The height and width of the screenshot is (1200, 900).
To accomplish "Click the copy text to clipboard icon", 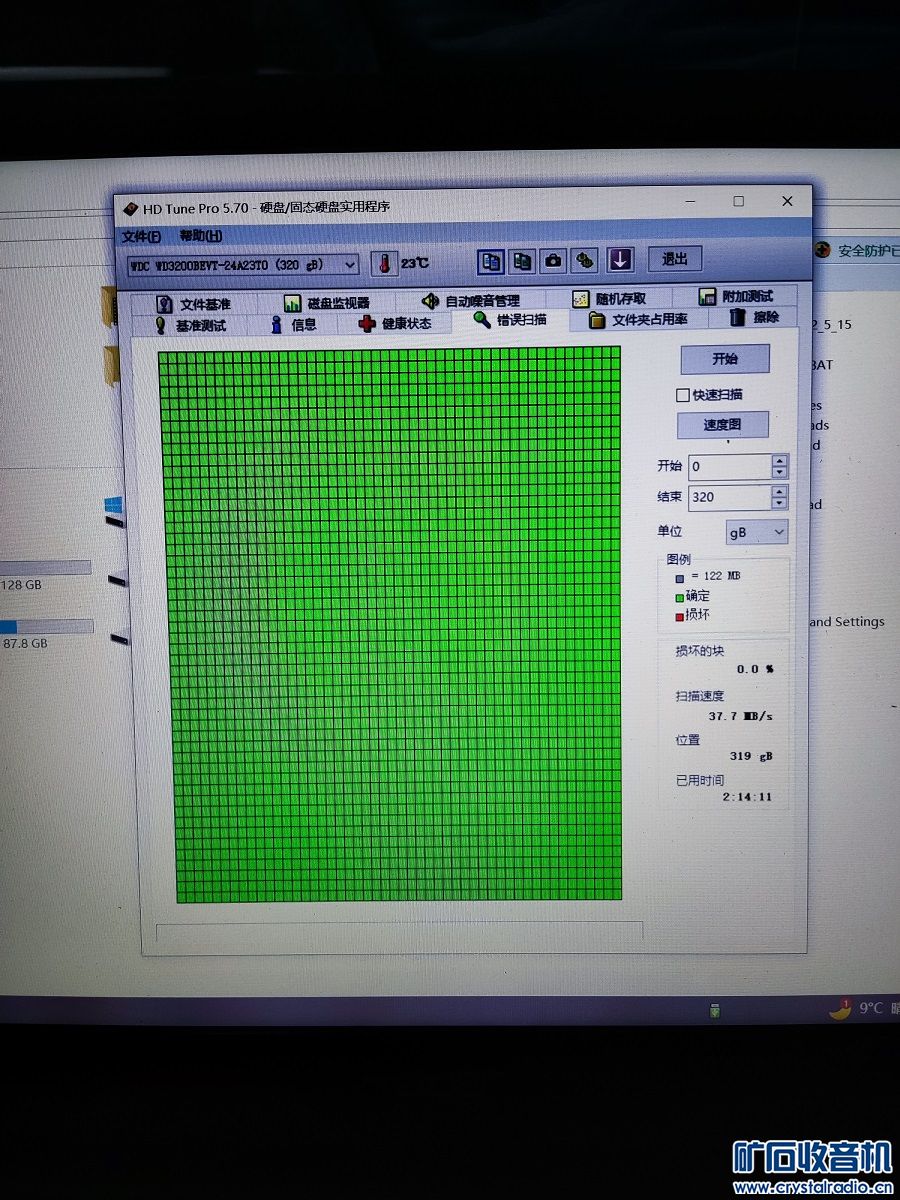I will tap(491, 260).
